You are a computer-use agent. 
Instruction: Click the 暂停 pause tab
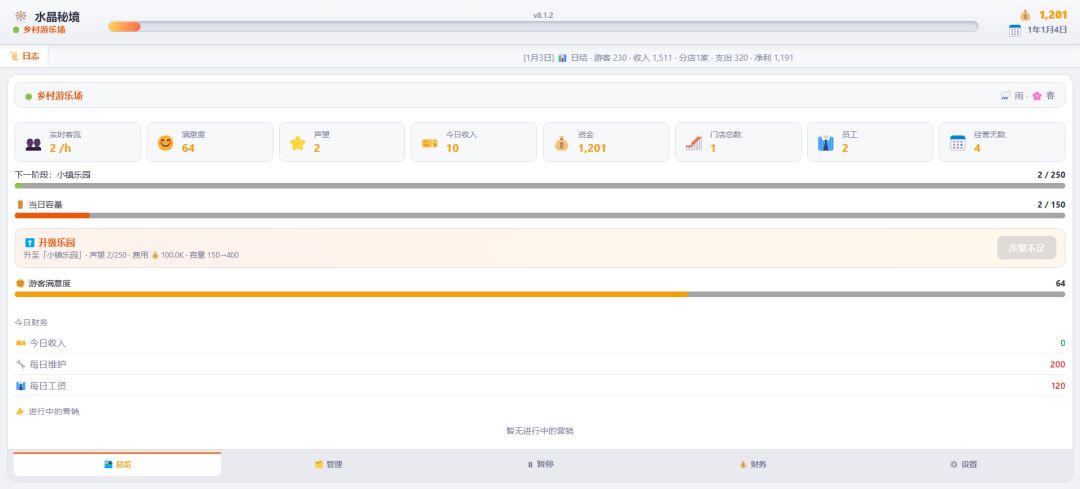(x=540, y=464)
